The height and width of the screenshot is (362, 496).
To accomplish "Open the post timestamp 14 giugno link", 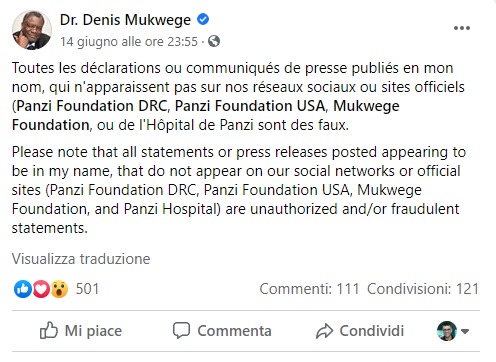I will (129, 41).
